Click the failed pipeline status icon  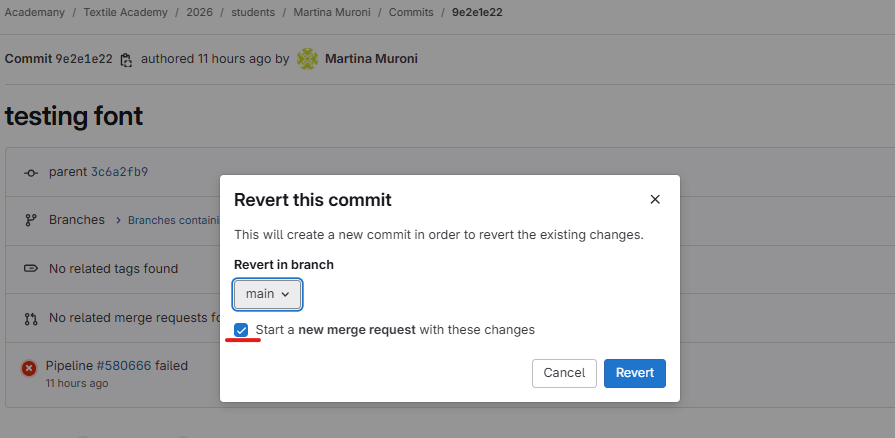point(29,369)
